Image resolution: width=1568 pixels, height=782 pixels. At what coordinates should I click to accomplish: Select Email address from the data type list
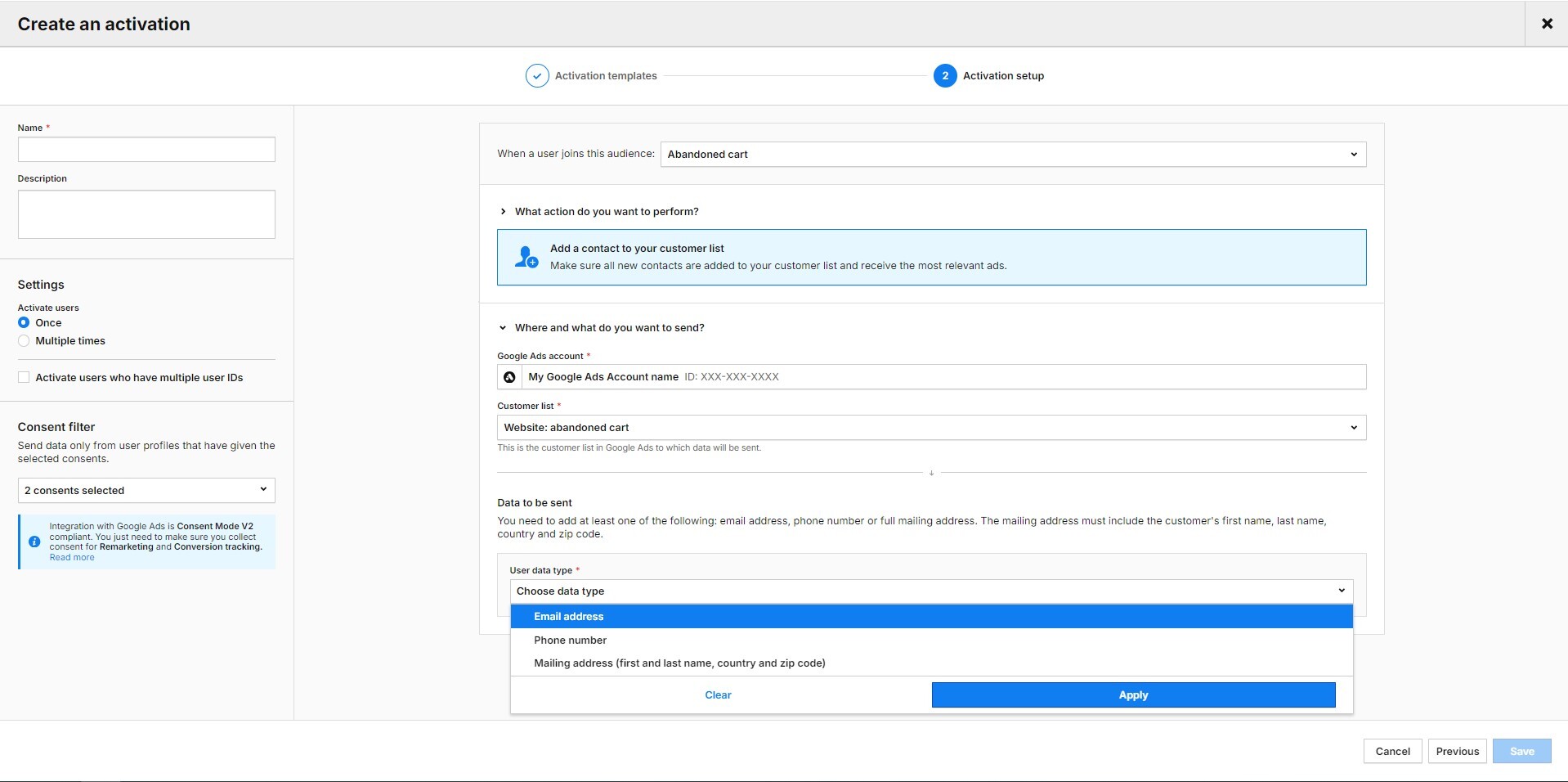(x=570, y=616)
